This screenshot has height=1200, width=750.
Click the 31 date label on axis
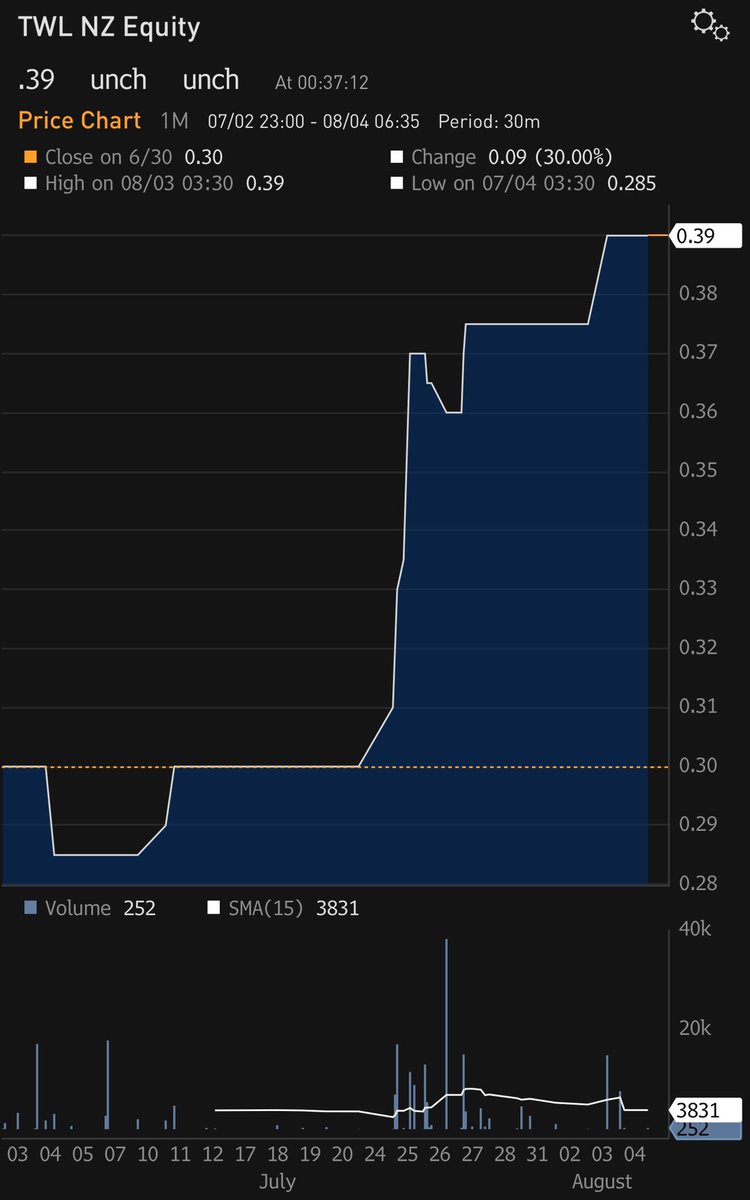click(537, 1153)
